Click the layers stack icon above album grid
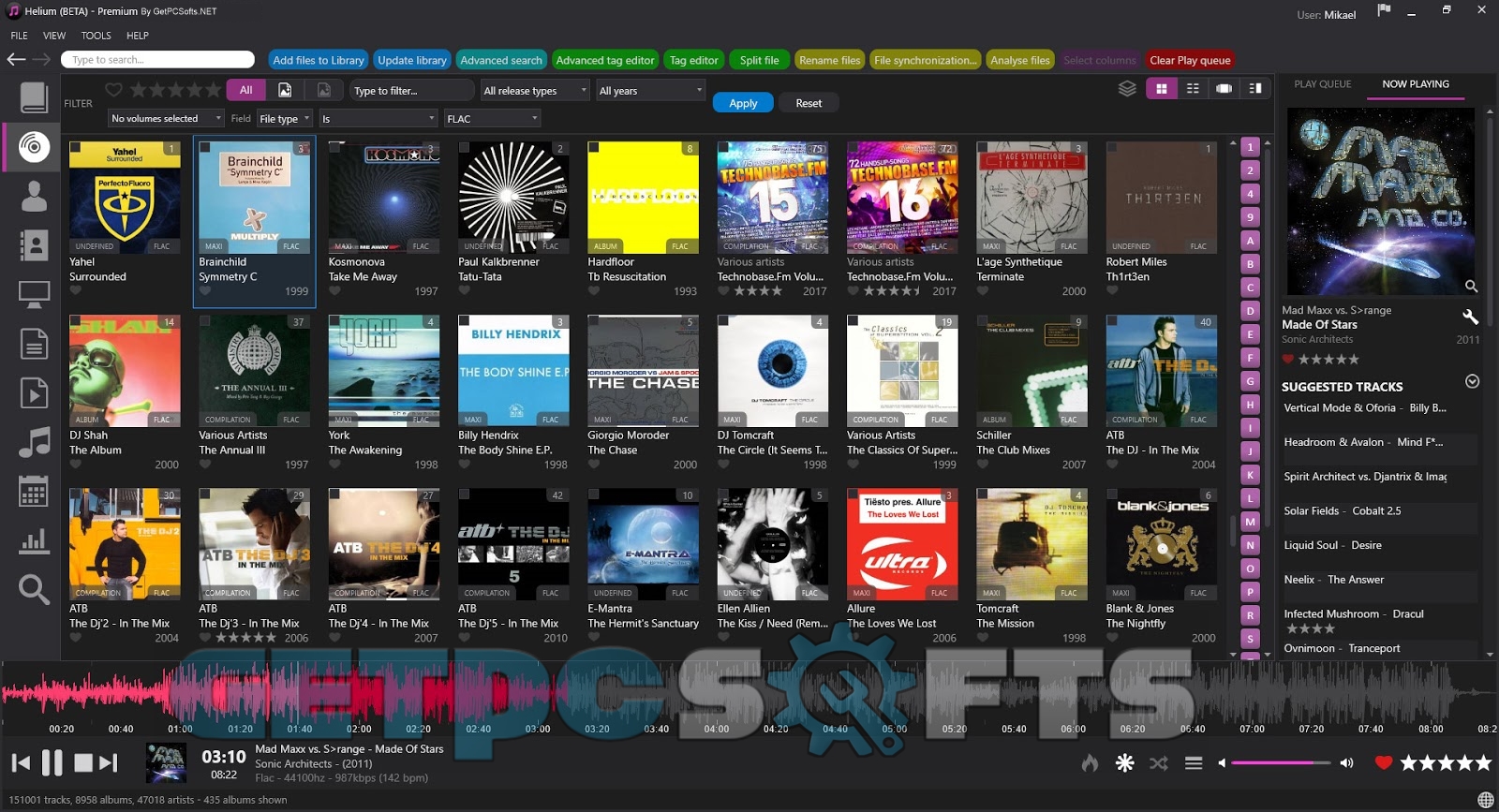The width and height of the screenshot is (1499, 812). coord(1127,88)
